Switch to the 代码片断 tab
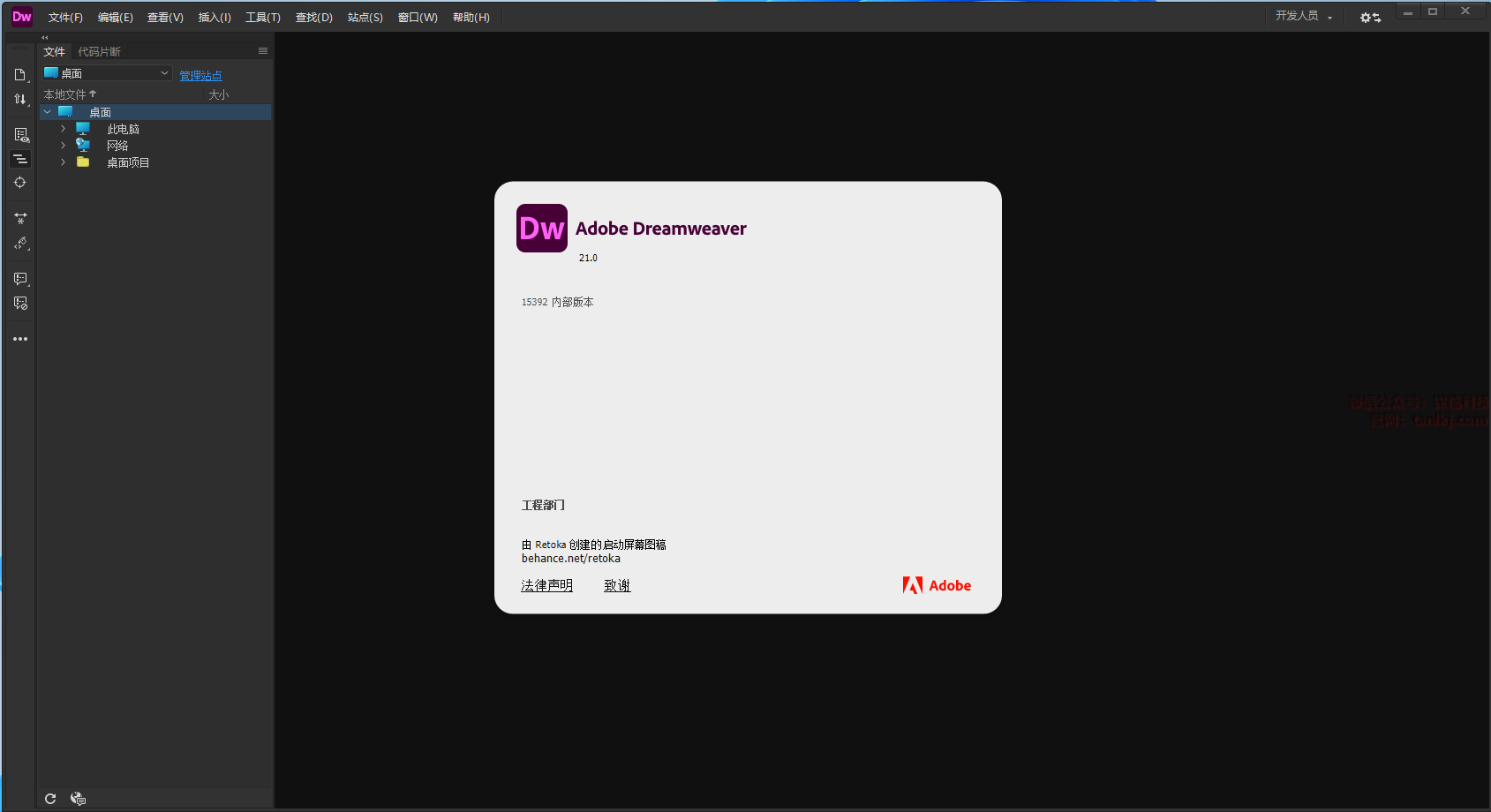Viewport: 1491px width, 812px height. point(99,52)
